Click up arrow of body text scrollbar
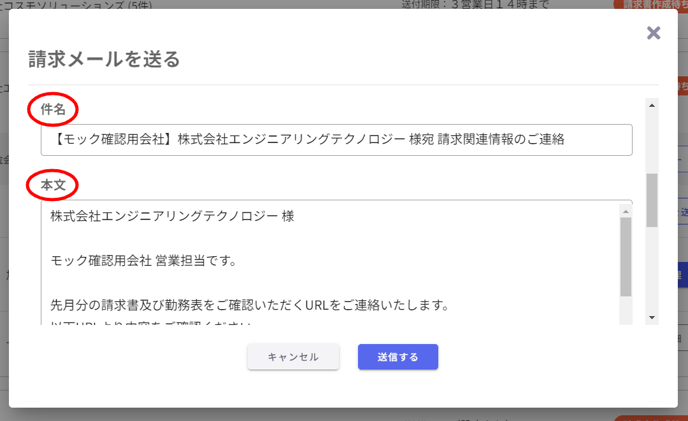This screenshot has width=688, height=421. [626, 212]
